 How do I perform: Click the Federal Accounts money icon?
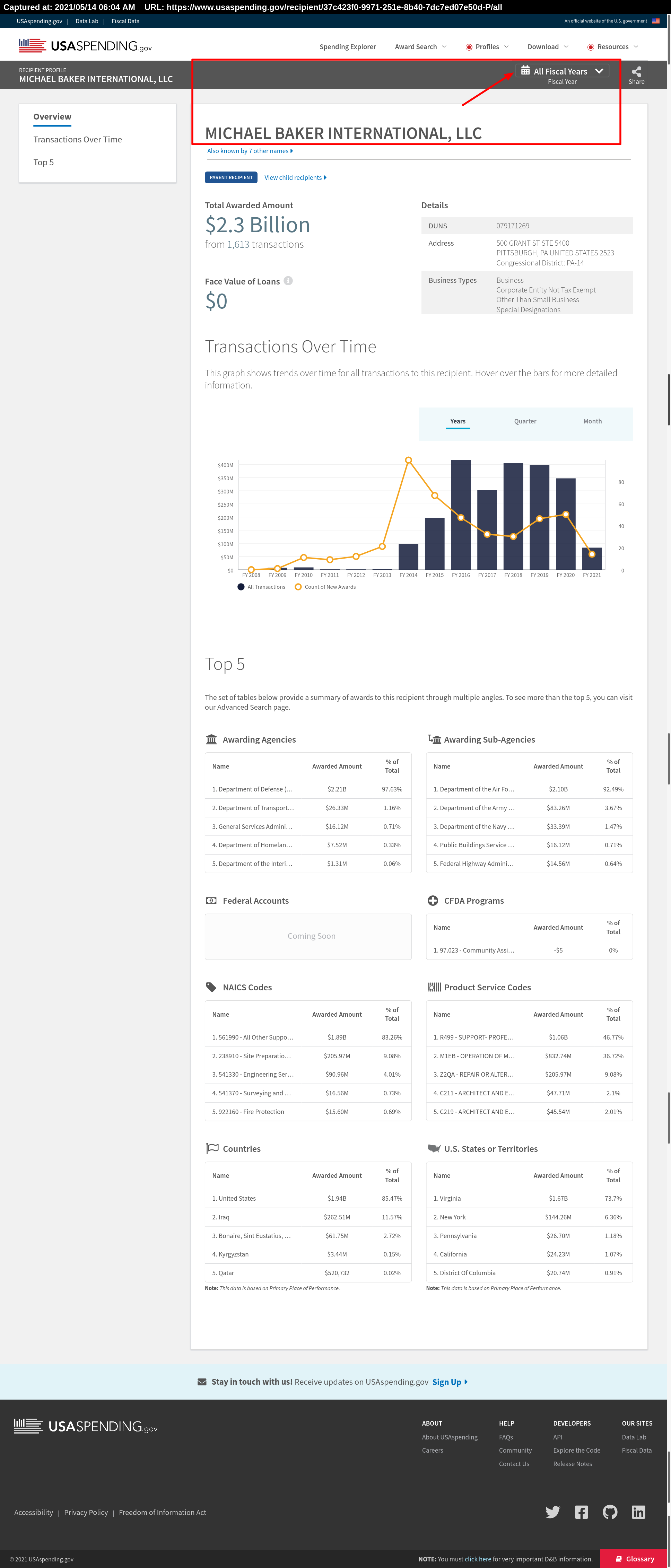211,900
